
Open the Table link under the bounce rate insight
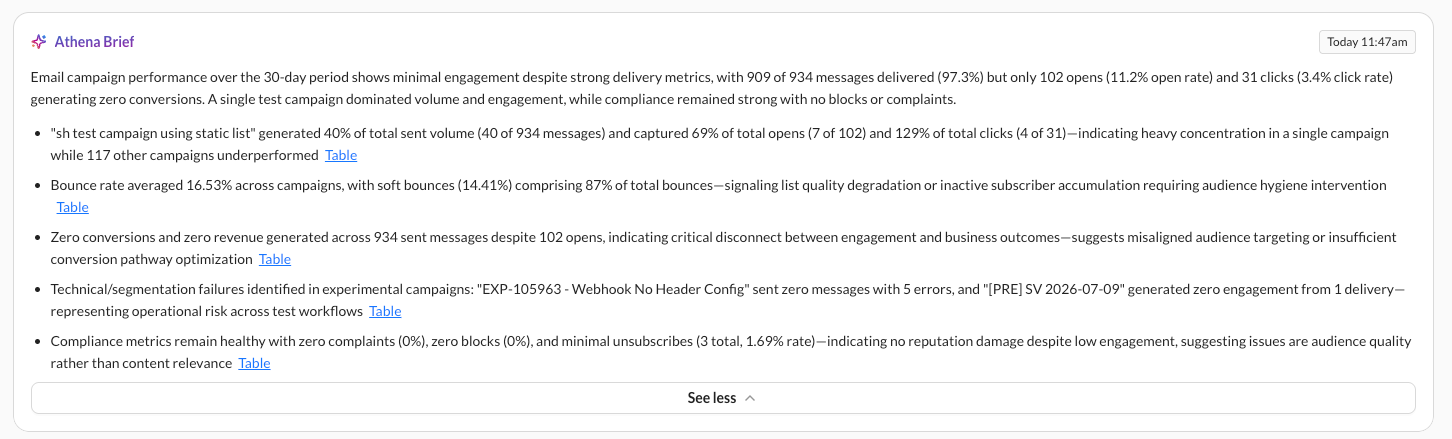tap(73, 207)
